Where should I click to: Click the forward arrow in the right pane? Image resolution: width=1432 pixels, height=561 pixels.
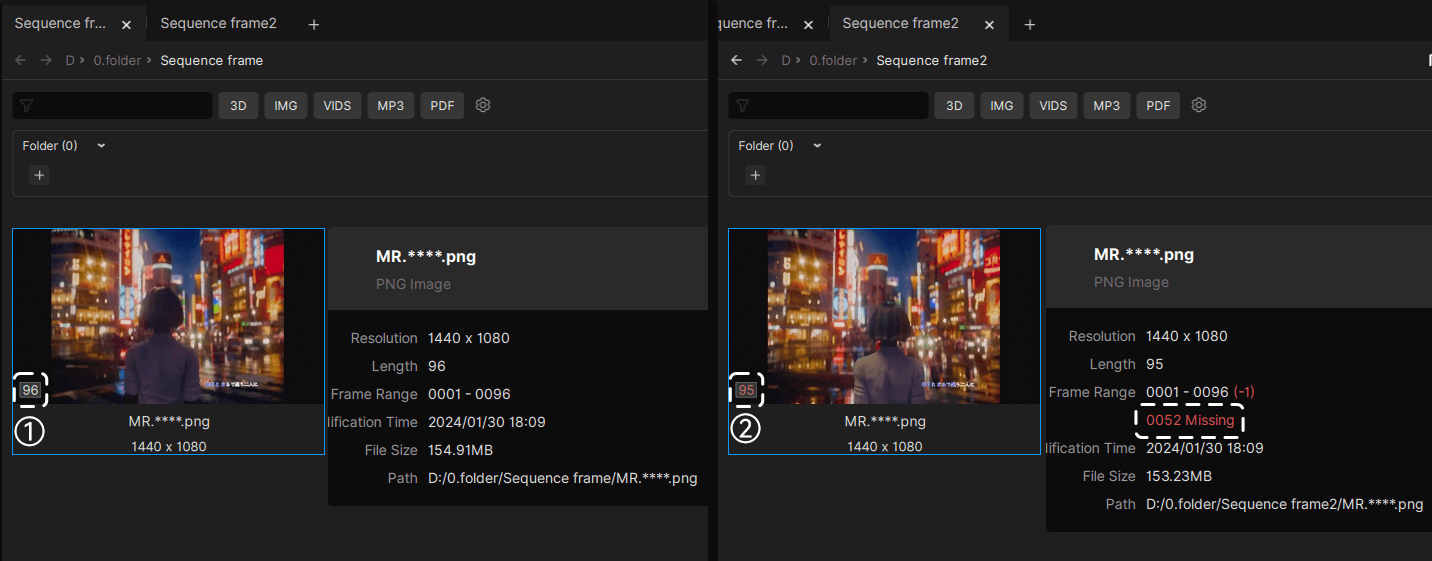pyautogui.click(x=762, y=60)
